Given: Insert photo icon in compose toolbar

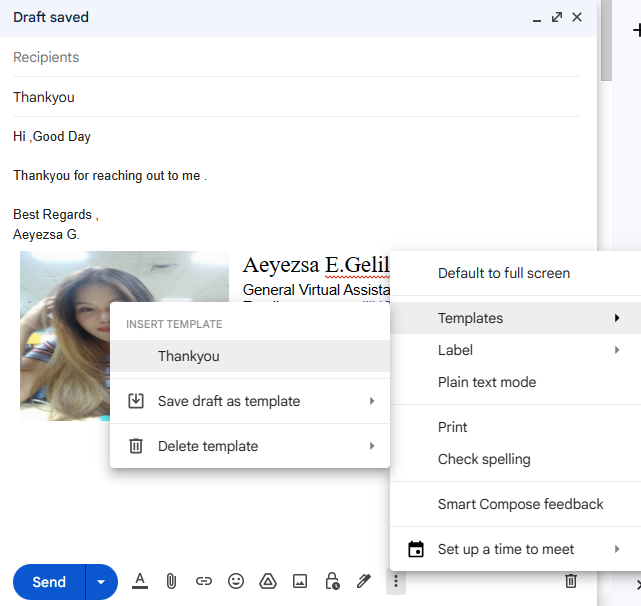Looking at the screenshot, I should (300, 581).
